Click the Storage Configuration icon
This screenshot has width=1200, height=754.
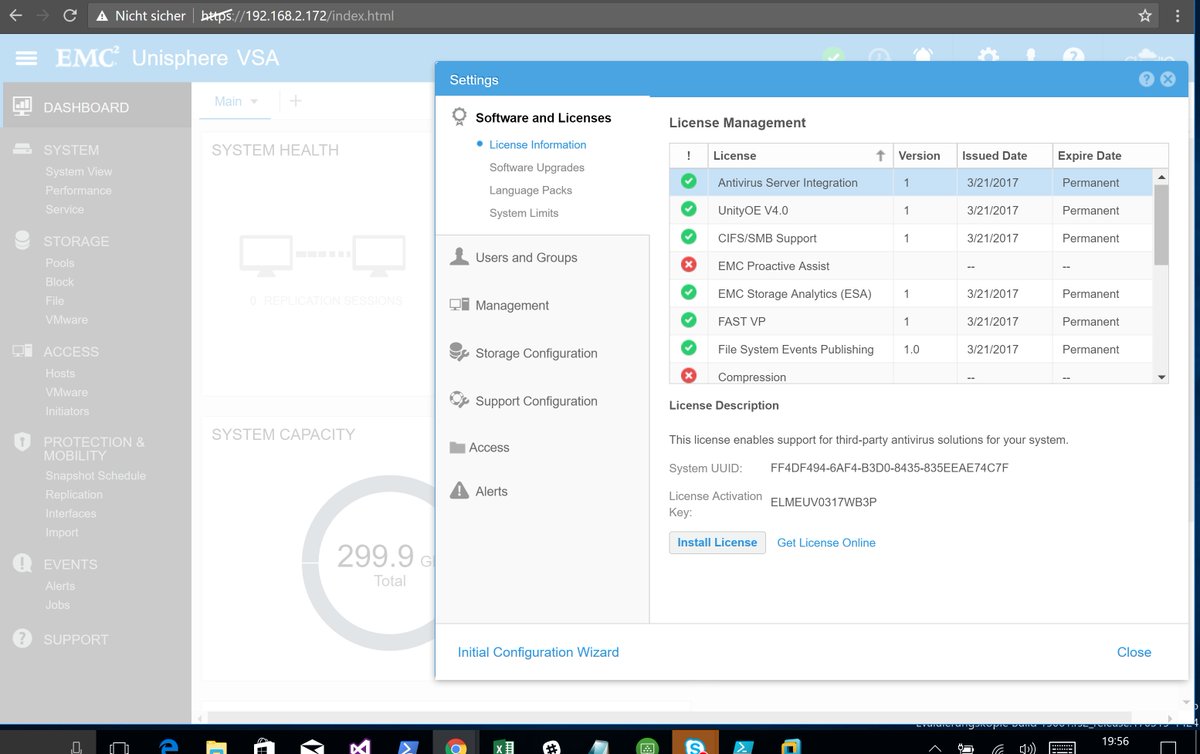click(x=459, y=352)
